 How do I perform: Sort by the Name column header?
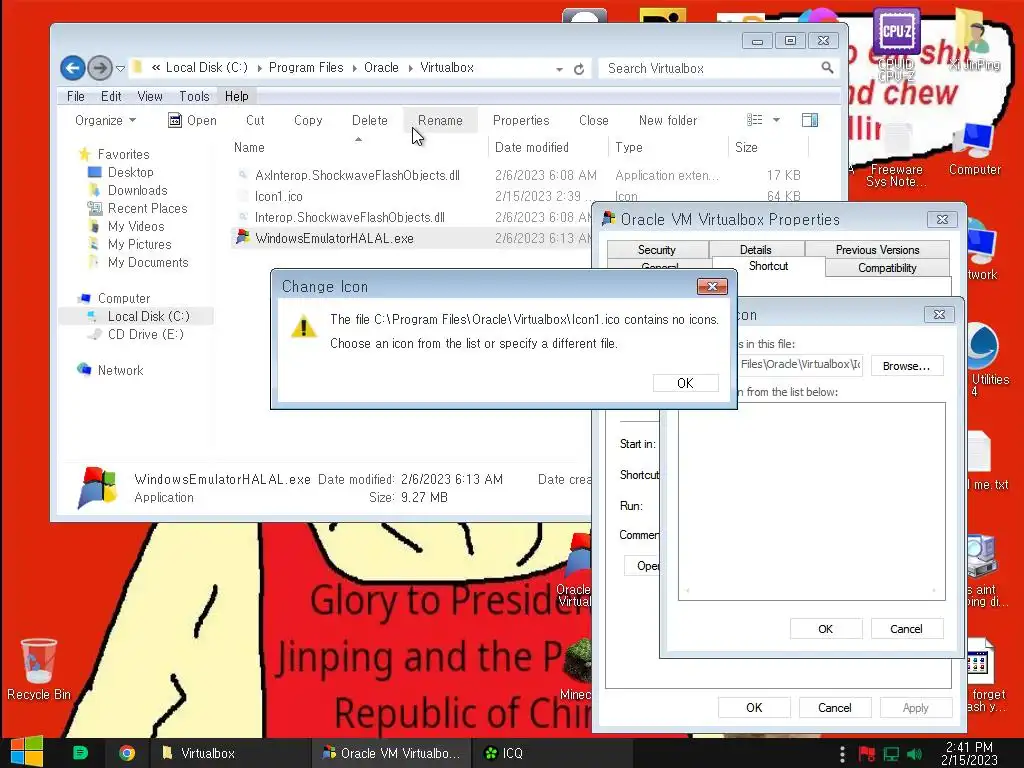pos(249,148)
